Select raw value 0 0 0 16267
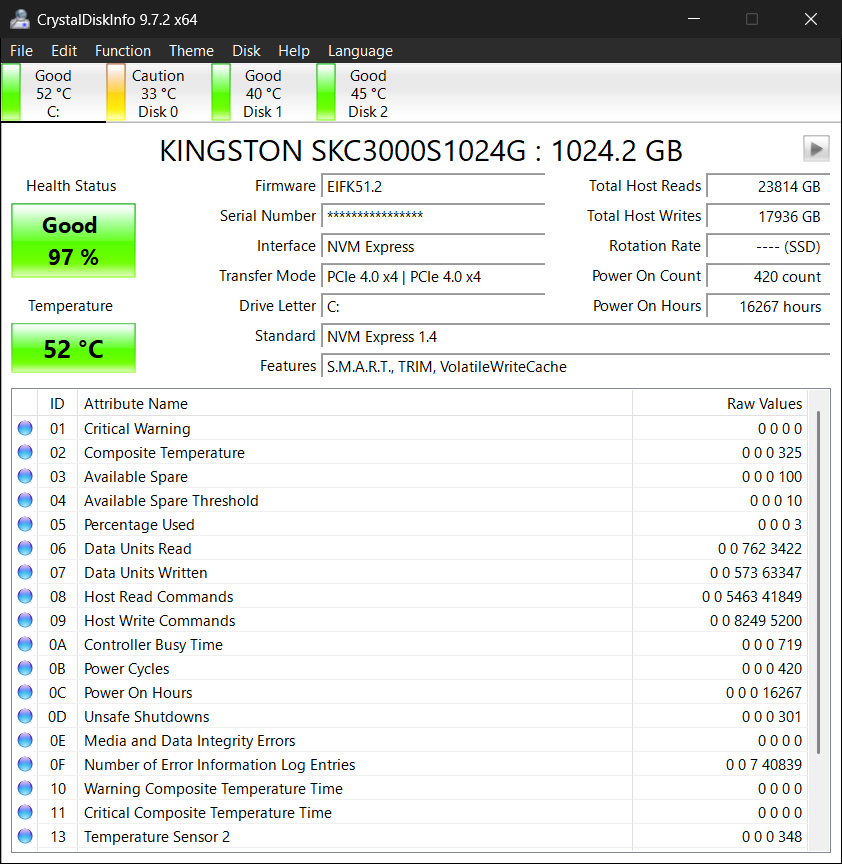The image size is (842, 864). 764,693
